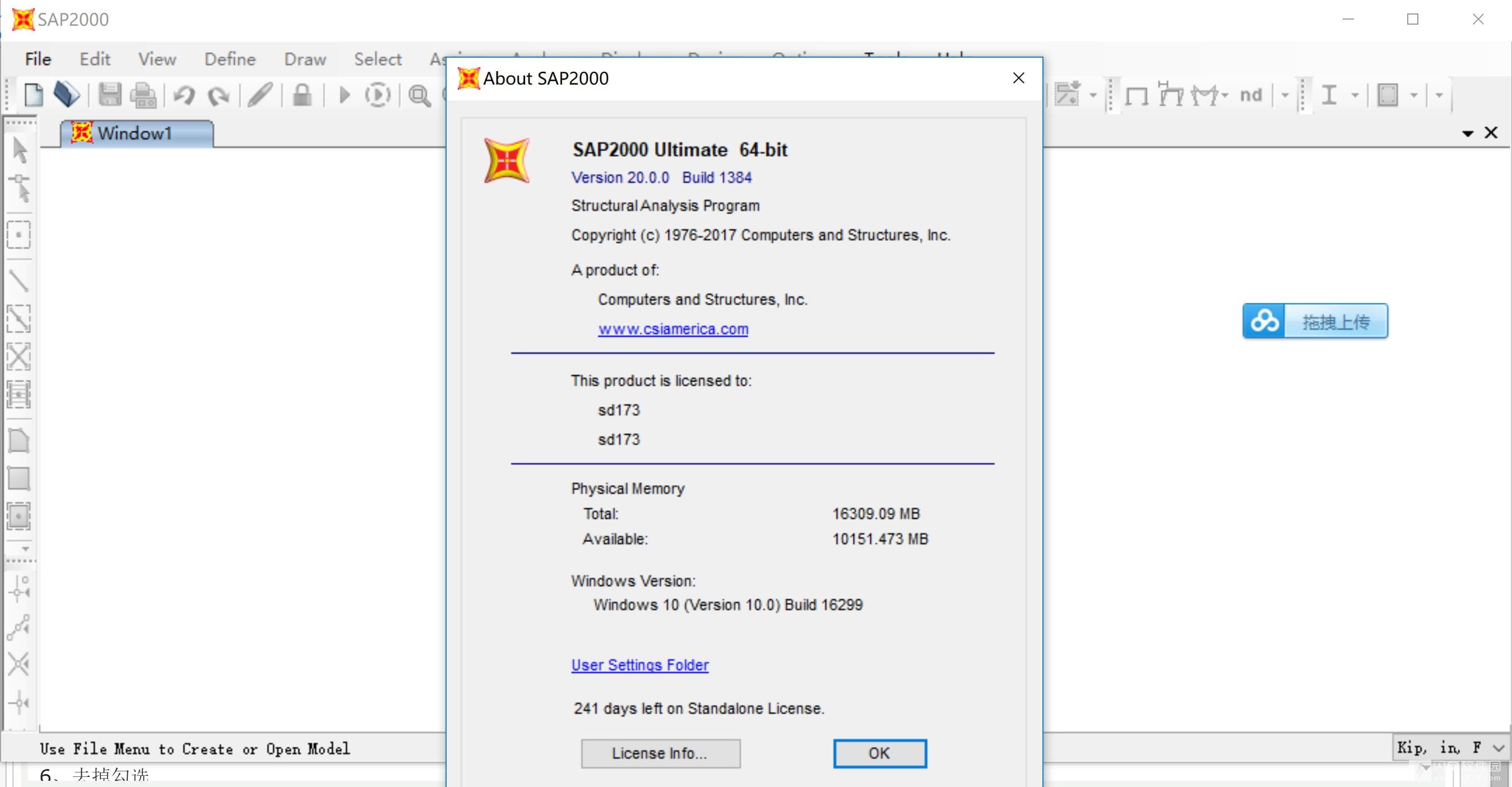Select the Draw Frame/Cable line tool

tap(19, 281)
